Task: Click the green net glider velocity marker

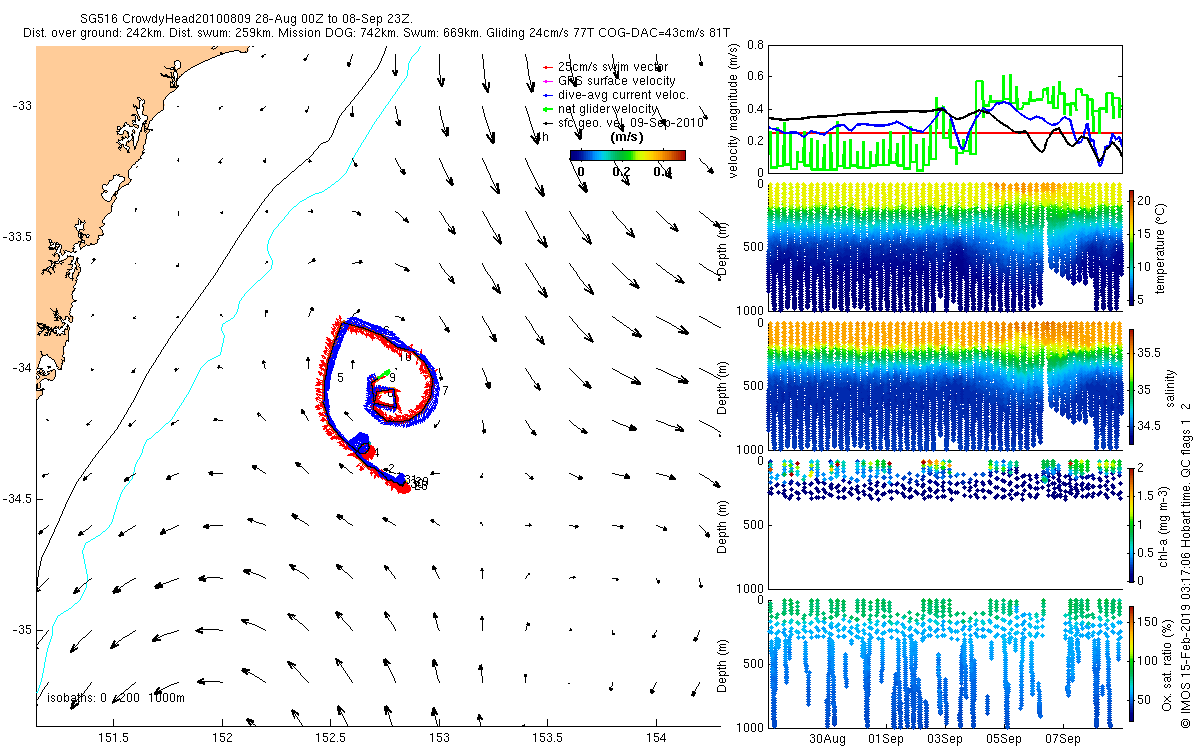Action: click(548, 108)
